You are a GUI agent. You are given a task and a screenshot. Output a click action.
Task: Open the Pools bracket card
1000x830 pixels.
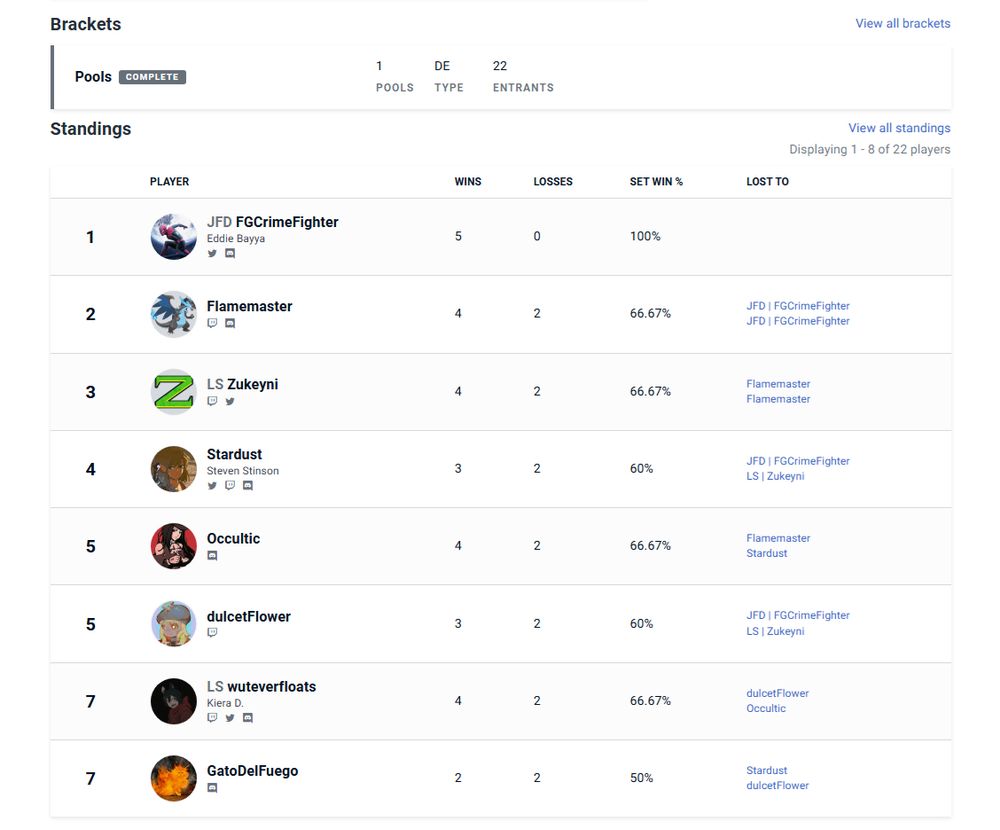[x=93, y=77]
